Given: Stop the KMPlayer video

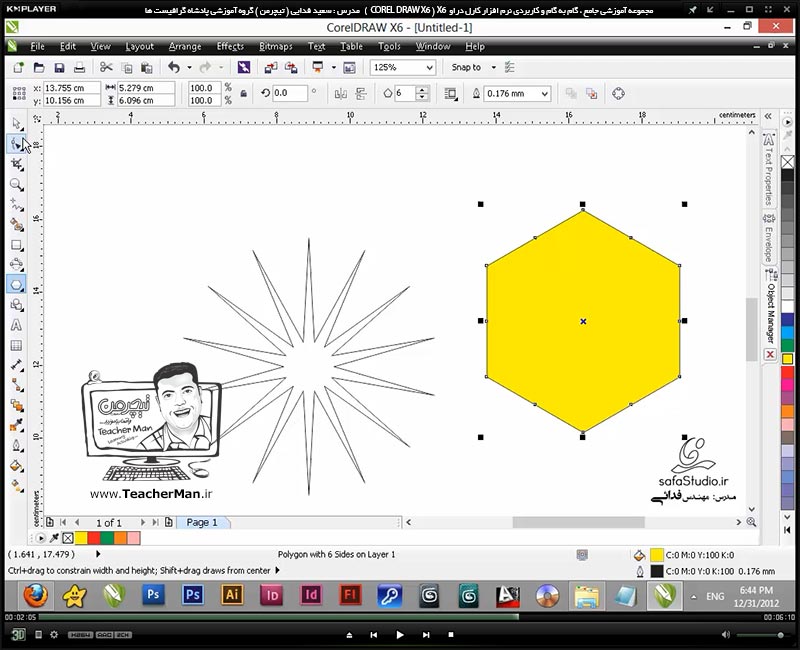Looking at the screenshot, I should [x=451, y=635].
